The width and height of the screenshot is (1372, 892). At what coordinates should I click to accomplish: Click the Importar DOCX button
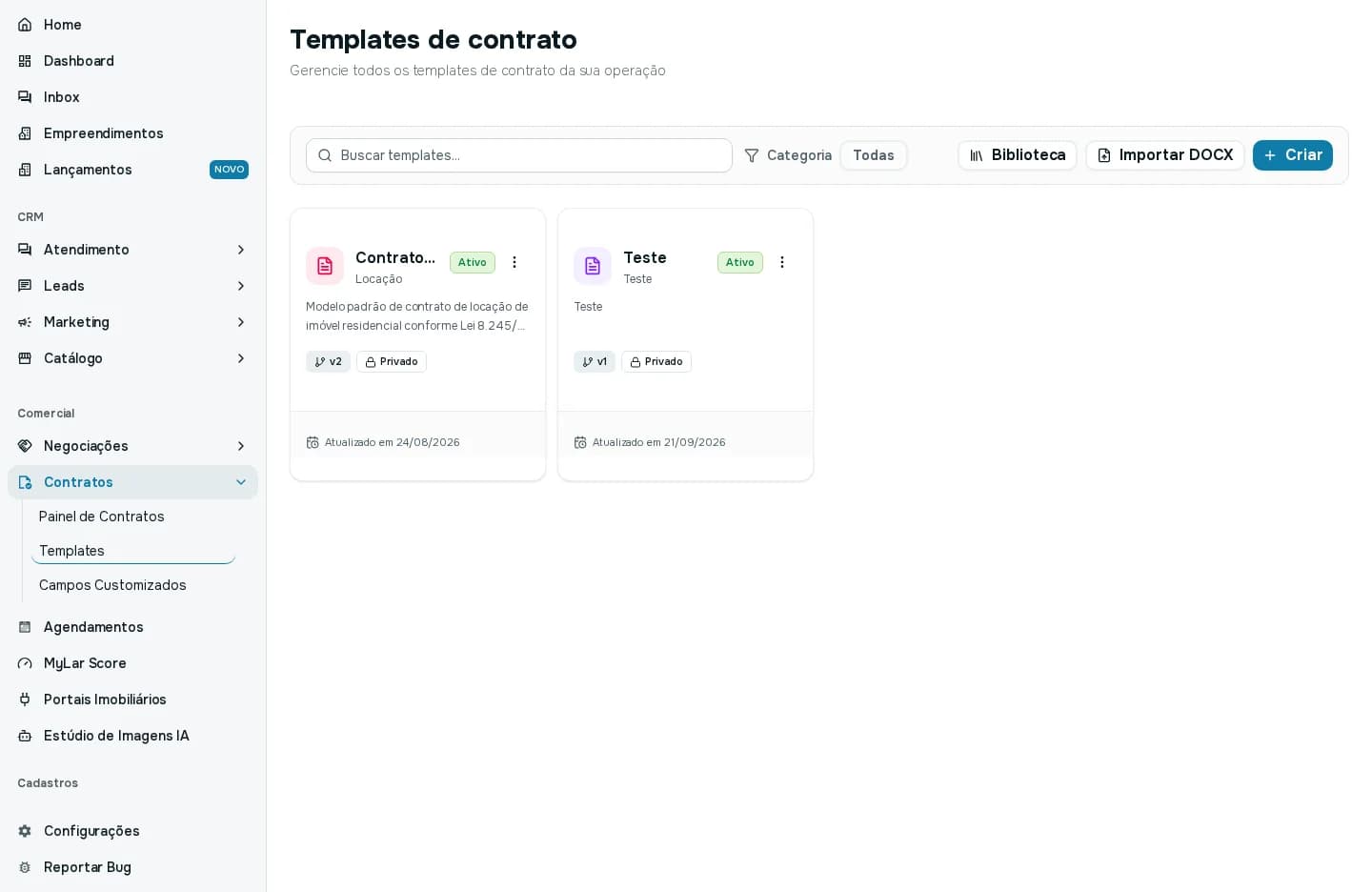(1165, 155)
